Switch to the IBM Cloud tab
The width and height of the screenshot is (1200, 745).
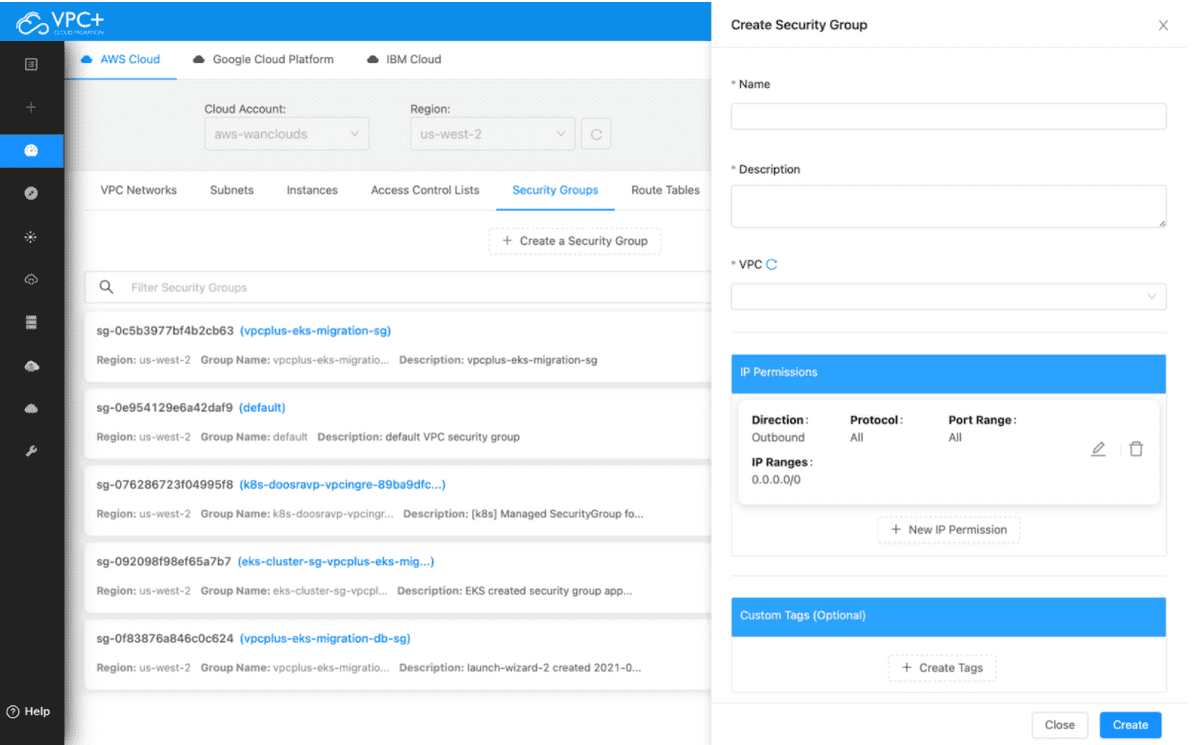tap(404, 59)
